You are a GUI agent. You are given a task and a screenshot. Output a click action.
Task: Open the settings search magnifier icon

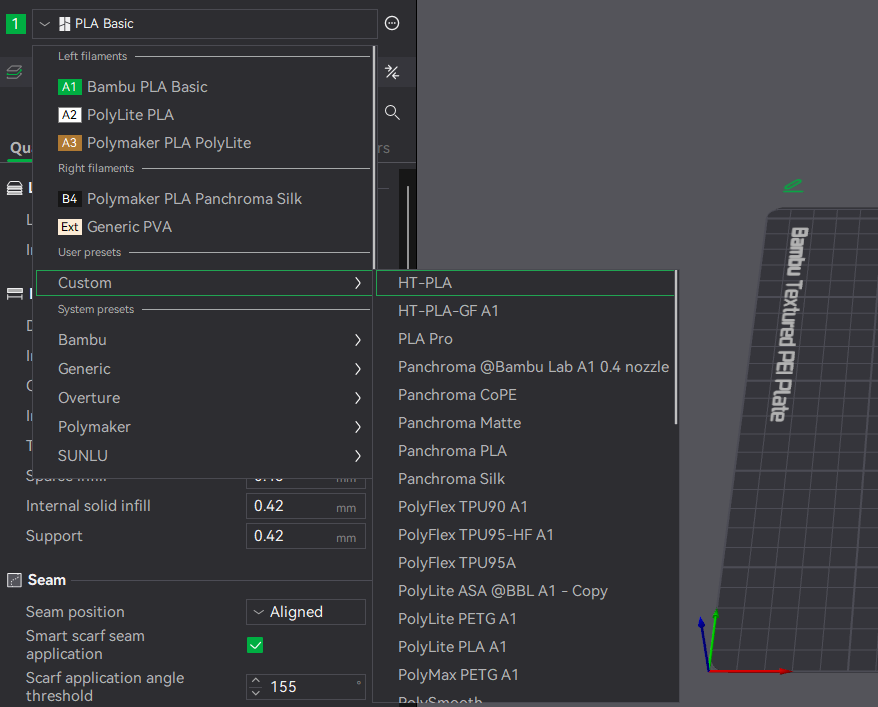[x=392, y=112]
